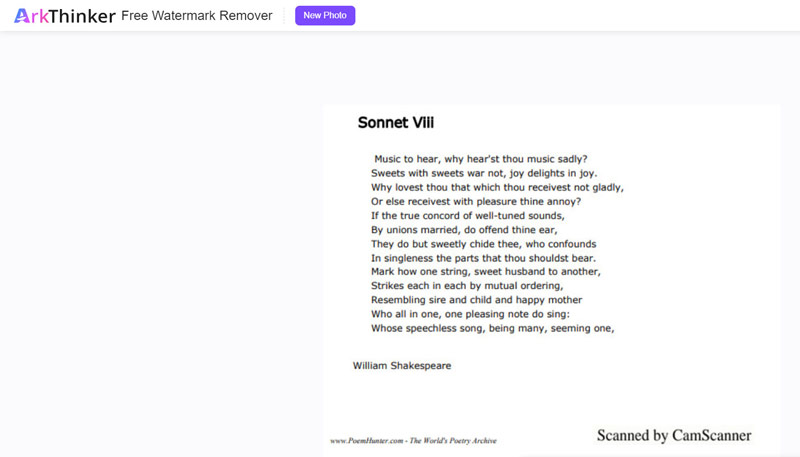Click the line "Why lovest thou that which"
This screenshot has height=457, width=800.
pyautogui.click(x=497, y=188)
